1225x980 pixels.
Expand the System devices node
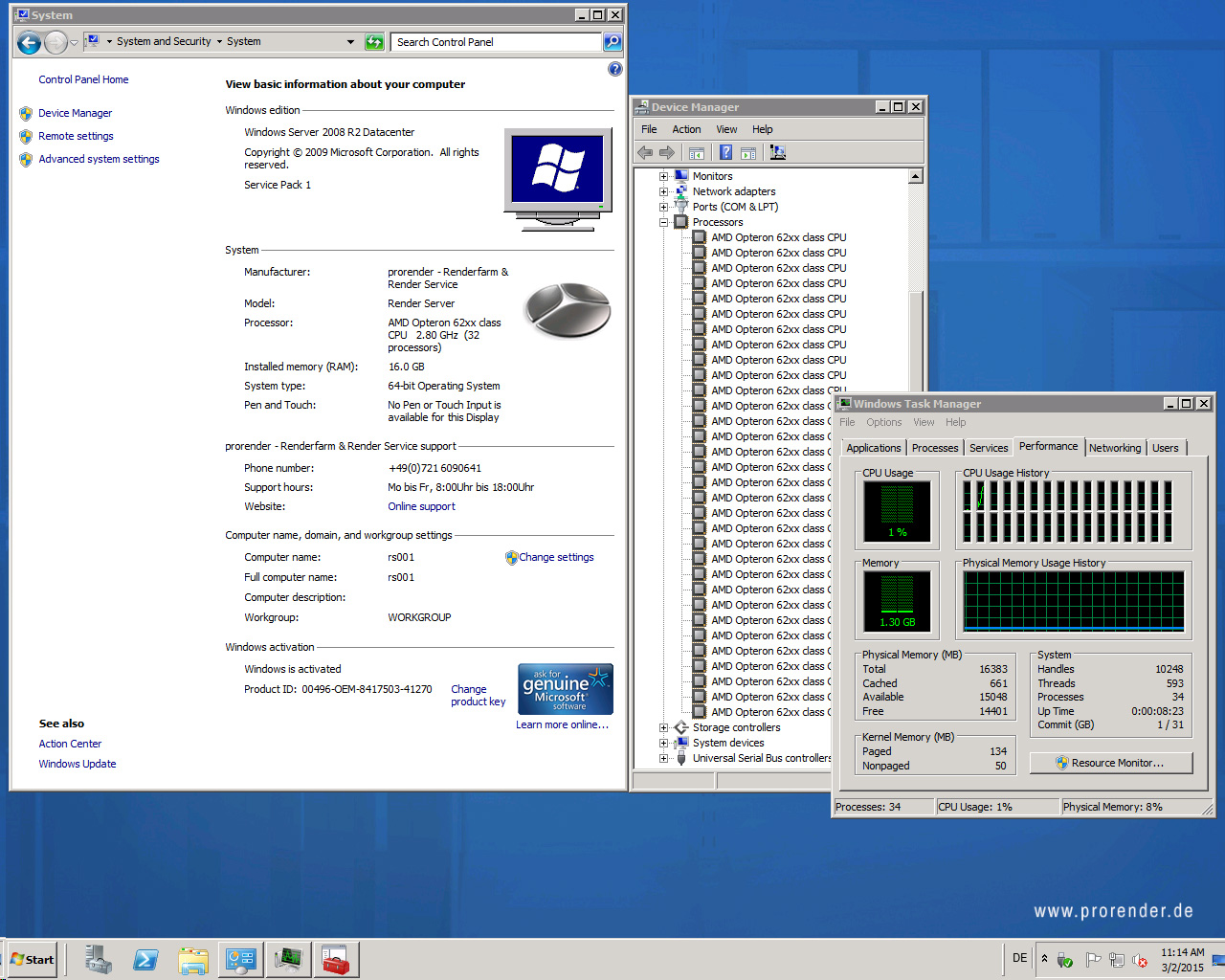click(x=663, y=743)
